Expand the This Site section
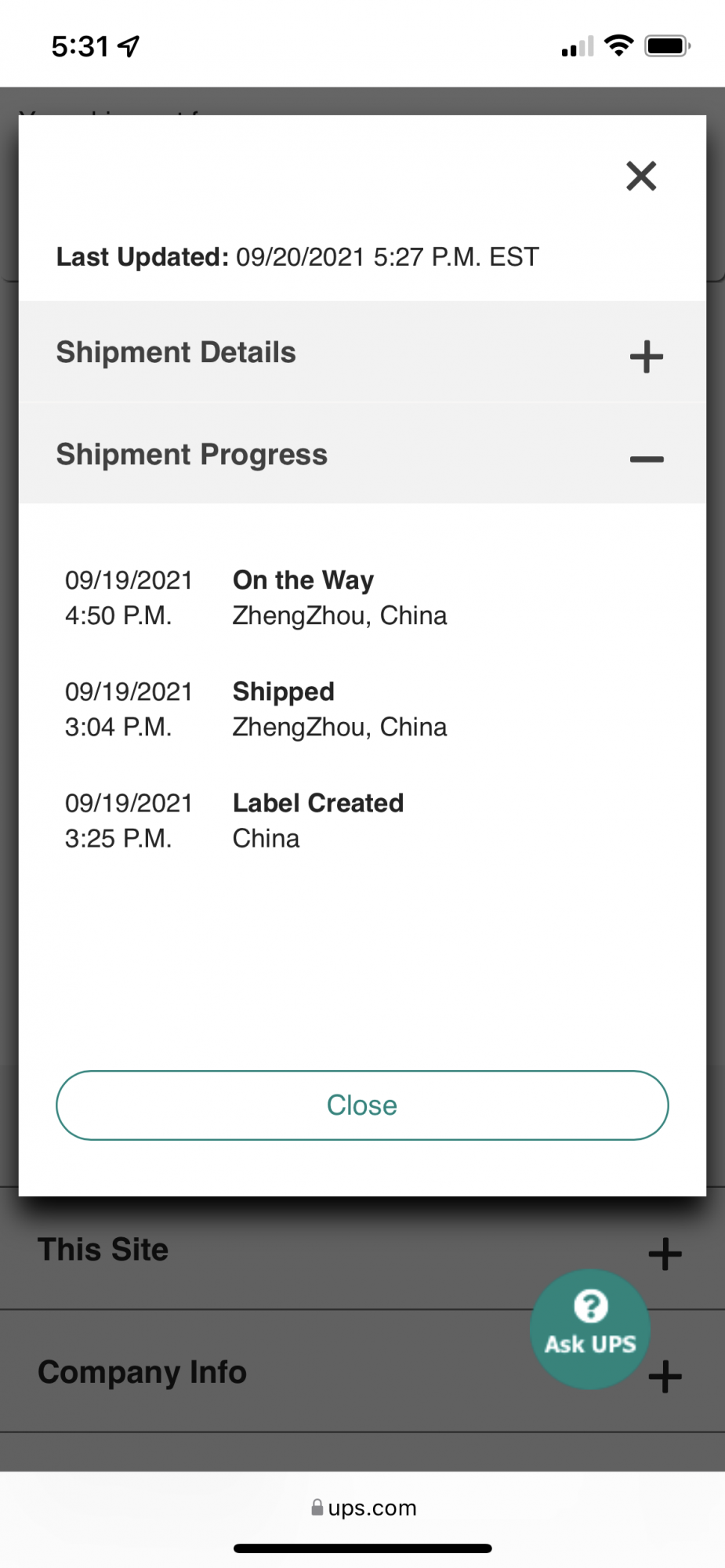The width and height of the screenshot is (725, 1568). (665, 1254)
